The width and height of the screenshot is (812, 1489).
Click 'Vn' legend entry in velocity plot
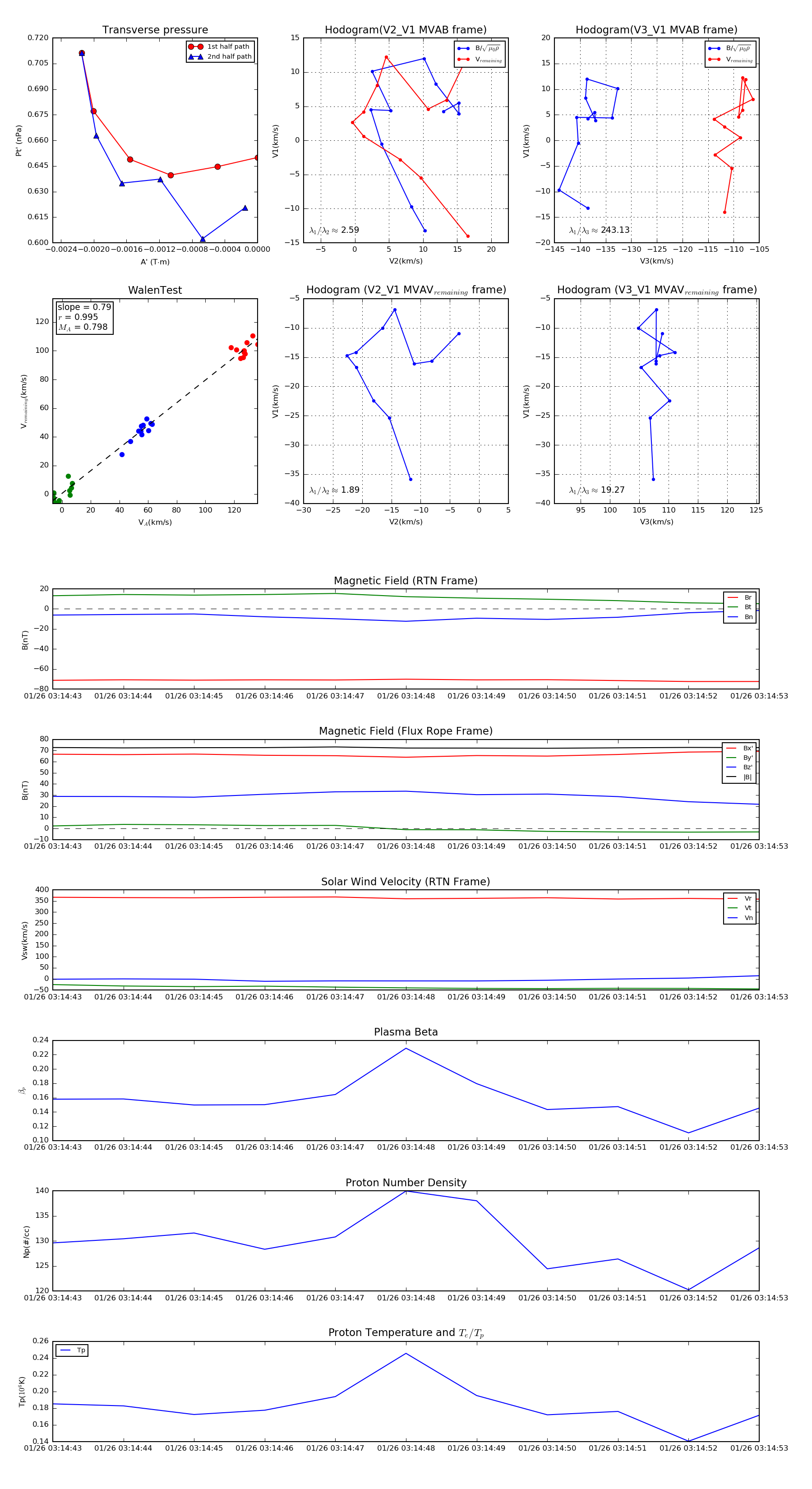(x=740, y=918)
